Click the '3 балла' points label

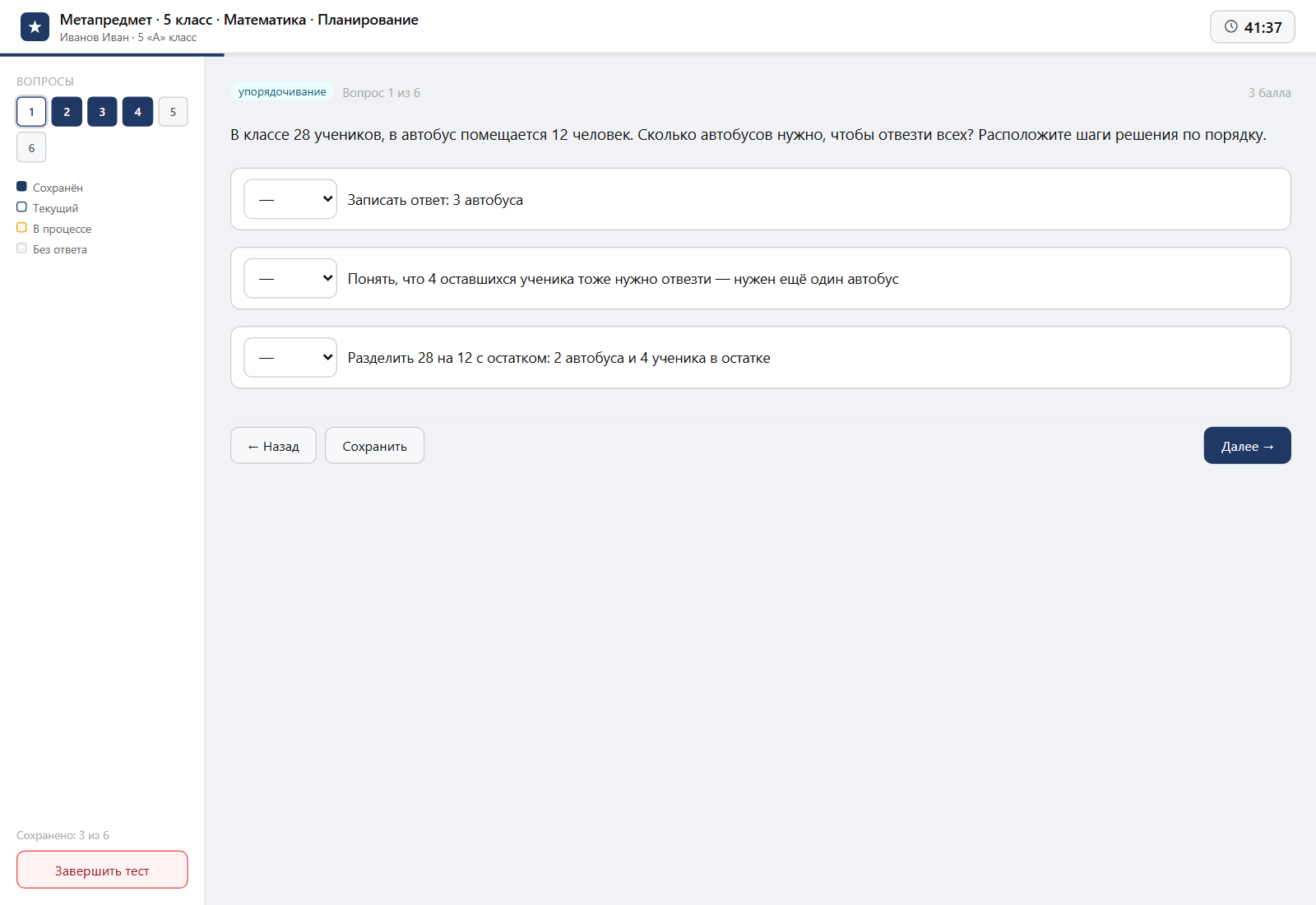1269,93
